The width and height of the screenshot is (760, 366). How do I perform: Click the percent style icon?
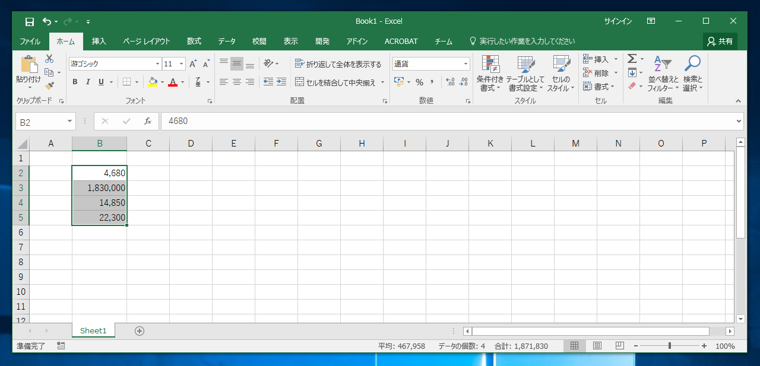[419, 82]
